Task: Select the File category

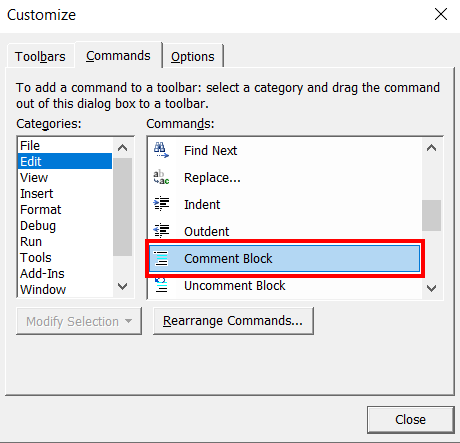Action: (x=65, y=146)
